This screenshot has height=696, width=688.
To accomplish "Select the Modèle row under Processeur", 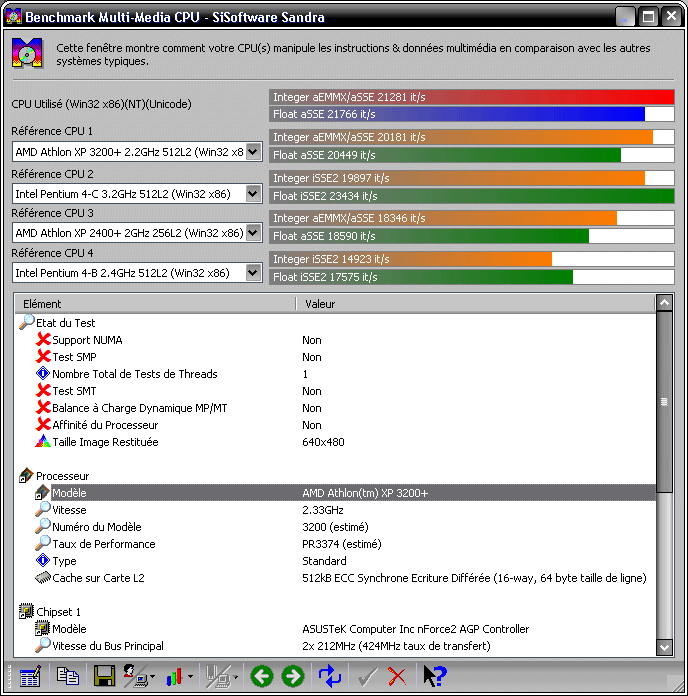I will [x=69, y=493].
